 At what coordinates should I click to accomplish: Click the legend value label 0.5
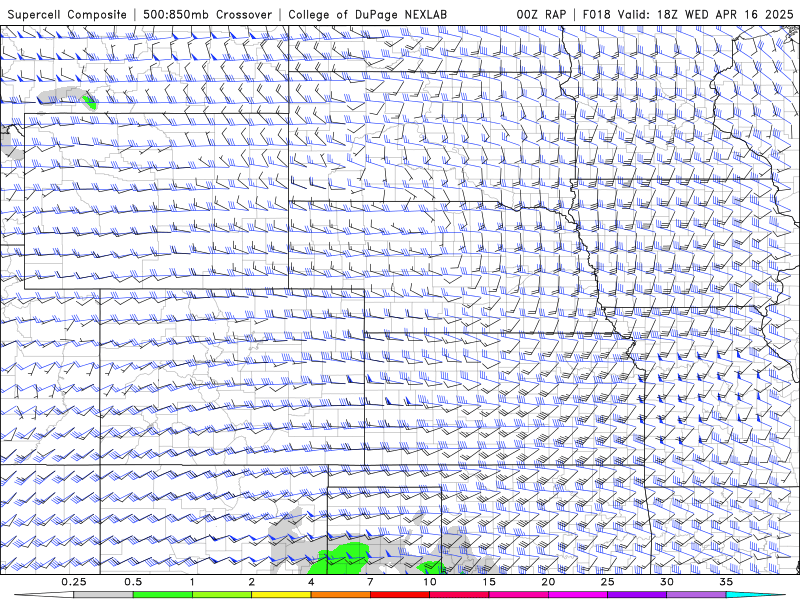[133, 582]
